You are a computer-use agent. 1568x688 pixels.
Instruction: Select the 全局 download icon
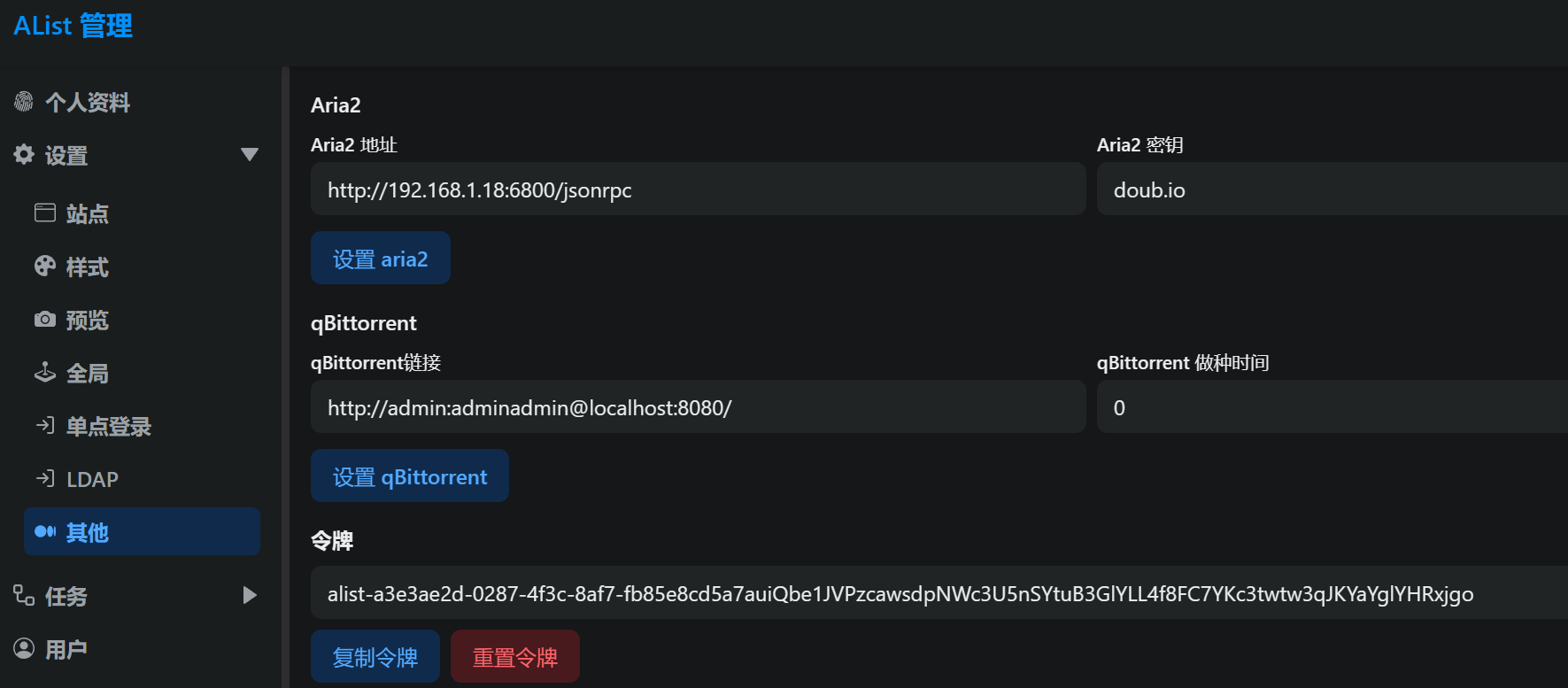point(45,372)
